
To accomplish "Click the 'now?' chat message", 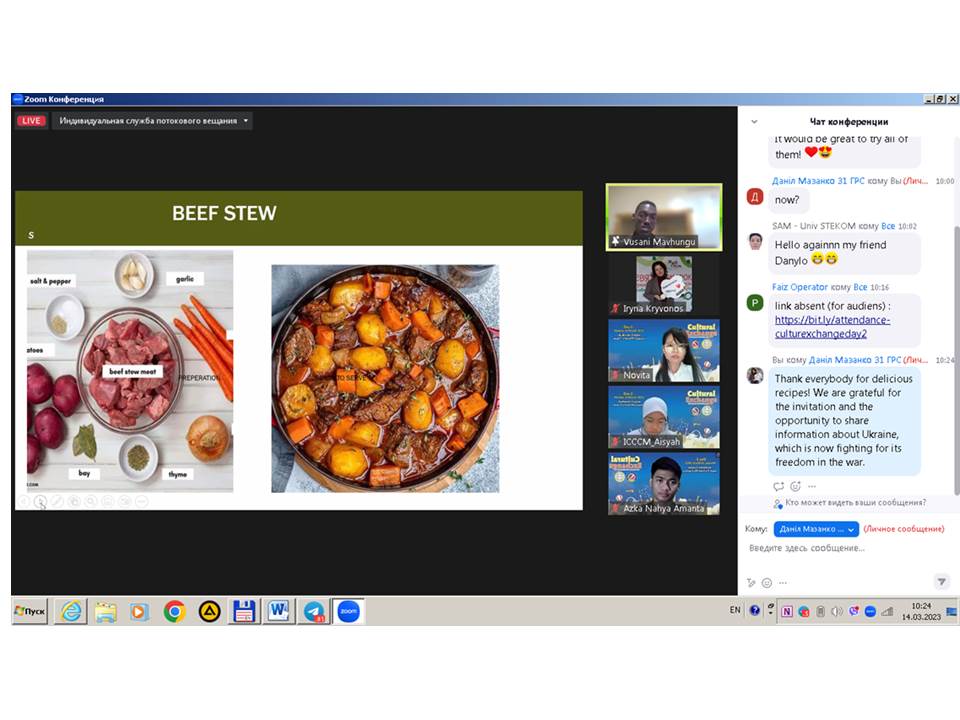I will pyautogui.click(x=787, y=200).
